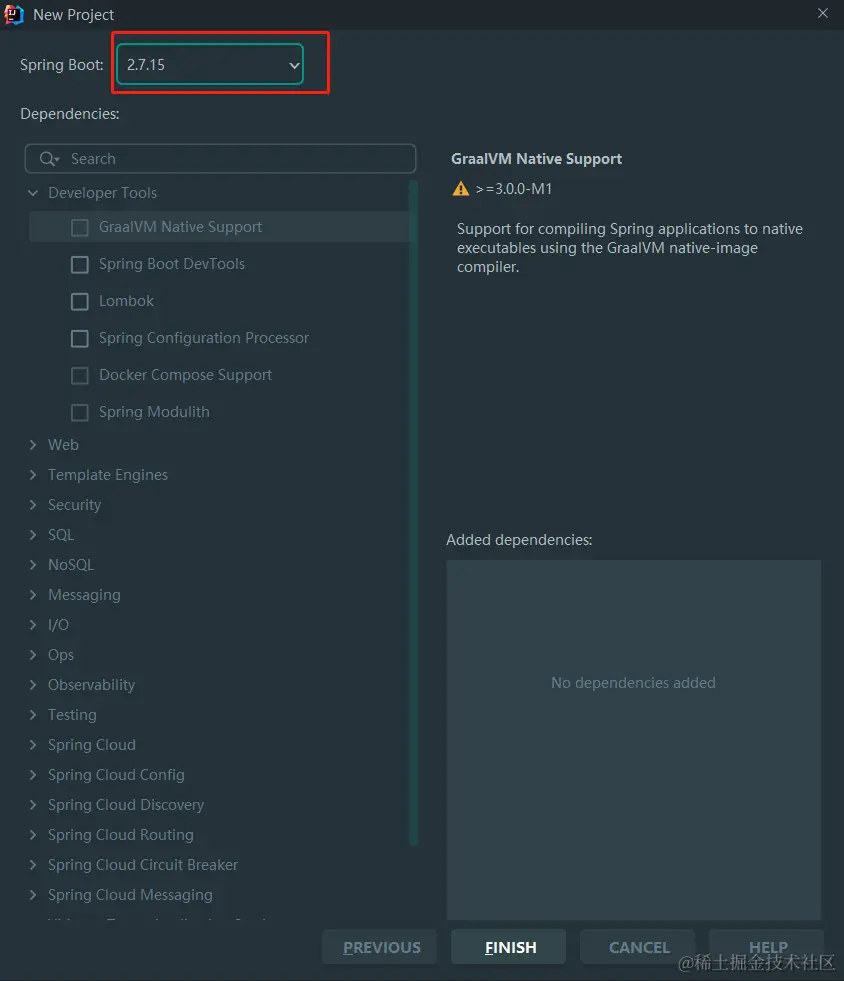844x981 pixels.
Task: Click the IntelliJ IDEA logo in title bar
Action: click(x=13, y=14)
